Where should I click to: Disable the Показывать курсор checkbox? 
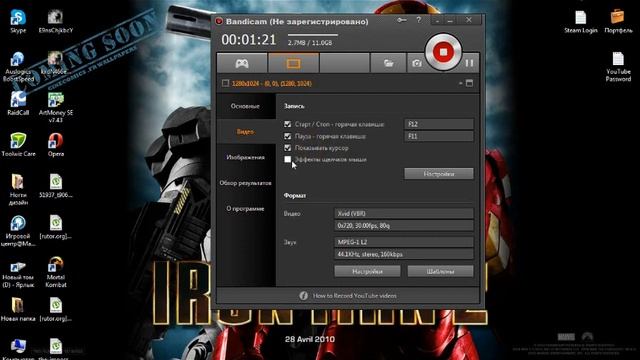point(288,148)
